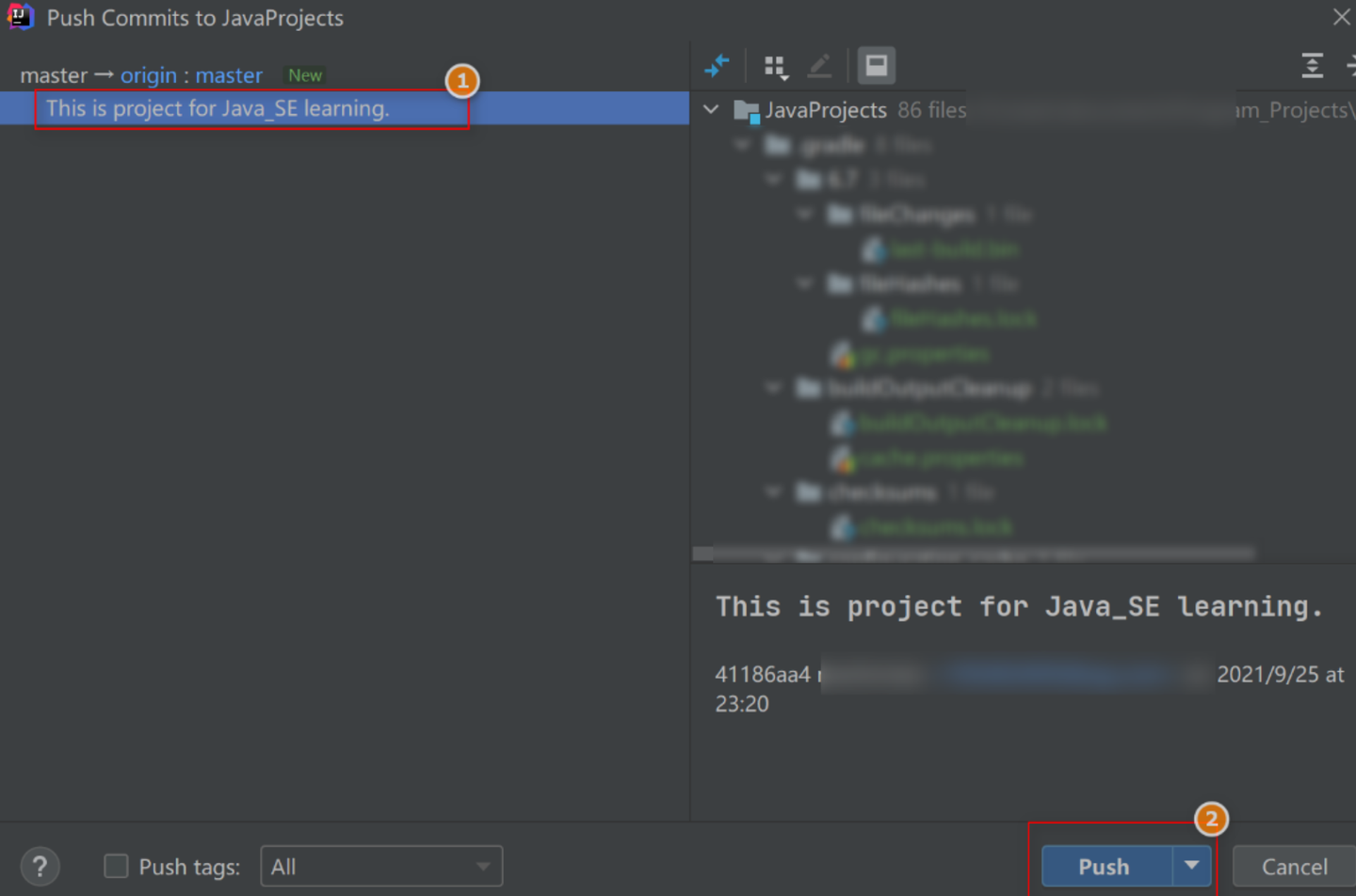
Task: Click the IntelliJ IDEA logo in title bar
Action: pyautogui.click(x=19, y=17)
